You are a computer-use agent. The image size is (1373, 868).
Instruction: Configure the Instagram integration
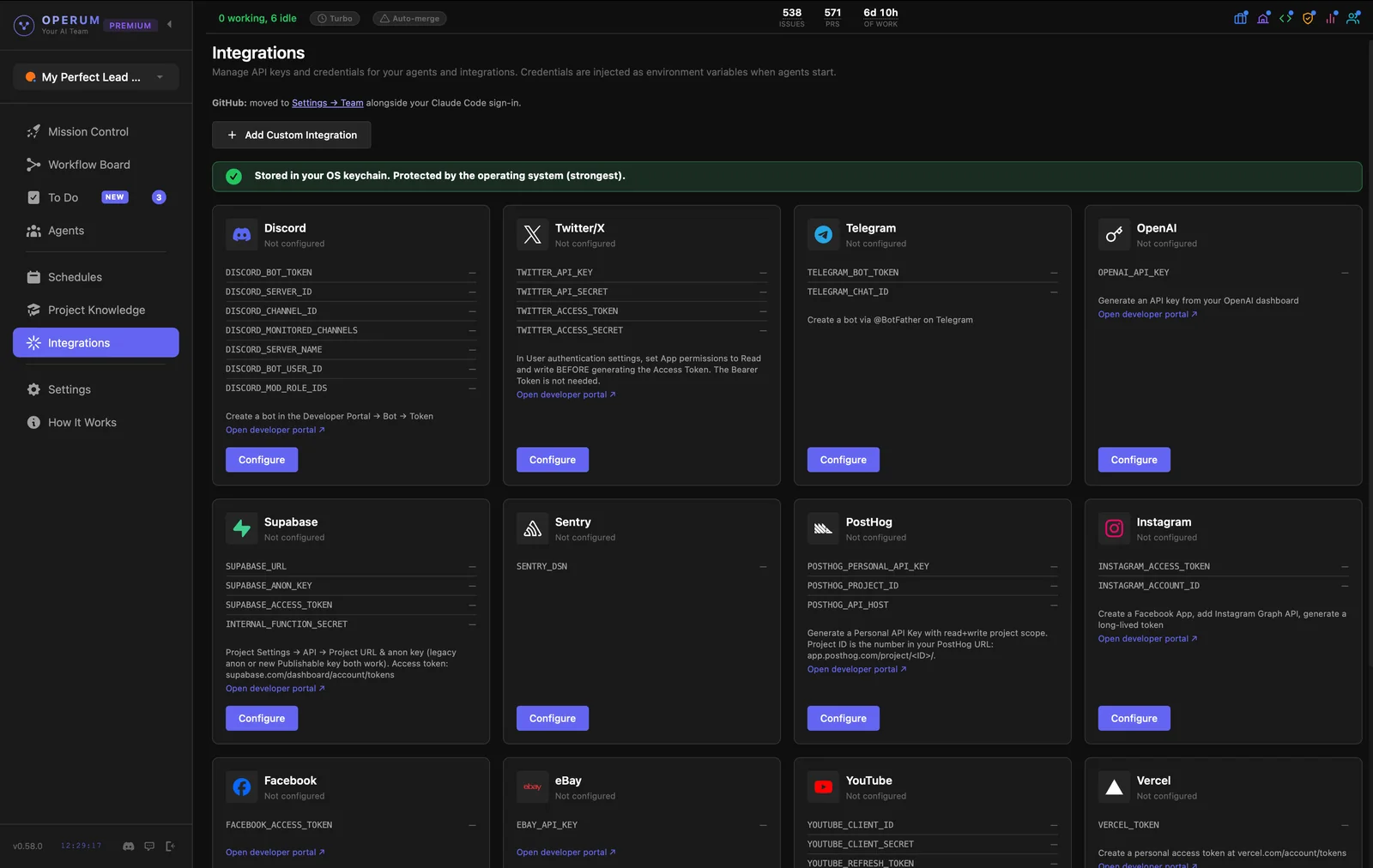tap(1134, 719)
